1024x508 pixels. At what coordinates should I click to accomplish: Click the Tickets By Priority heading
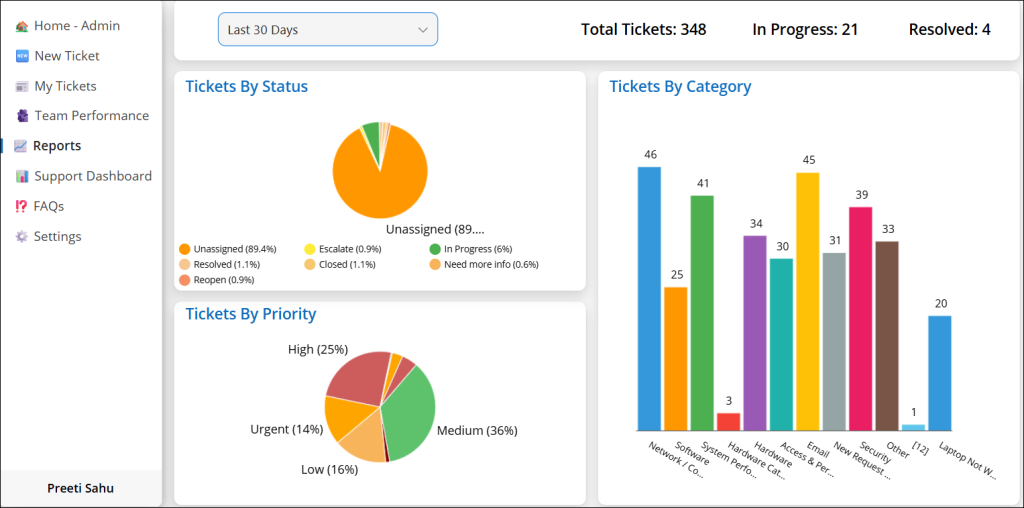point(251,314)
